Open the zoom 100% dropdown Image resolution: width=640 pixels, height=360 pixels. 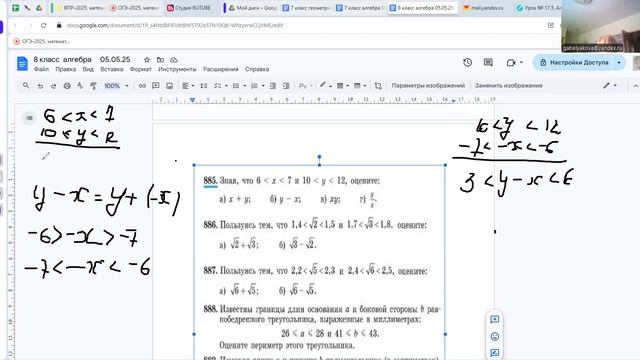click(x=116, y=86)
